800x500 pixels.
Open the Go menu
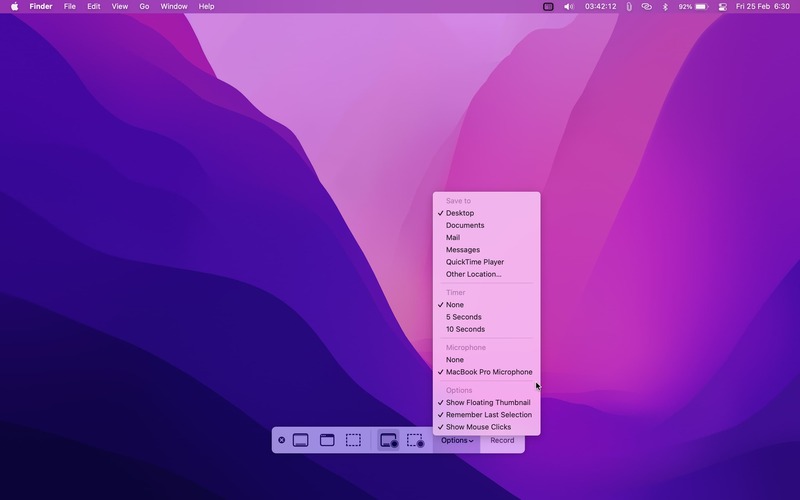[144, 7]
